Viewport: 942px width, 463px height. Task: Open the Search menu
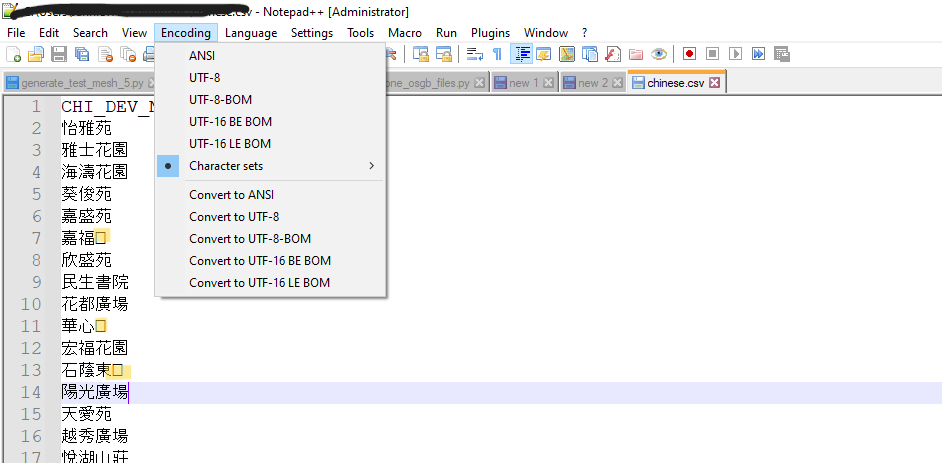pos(90,32)
